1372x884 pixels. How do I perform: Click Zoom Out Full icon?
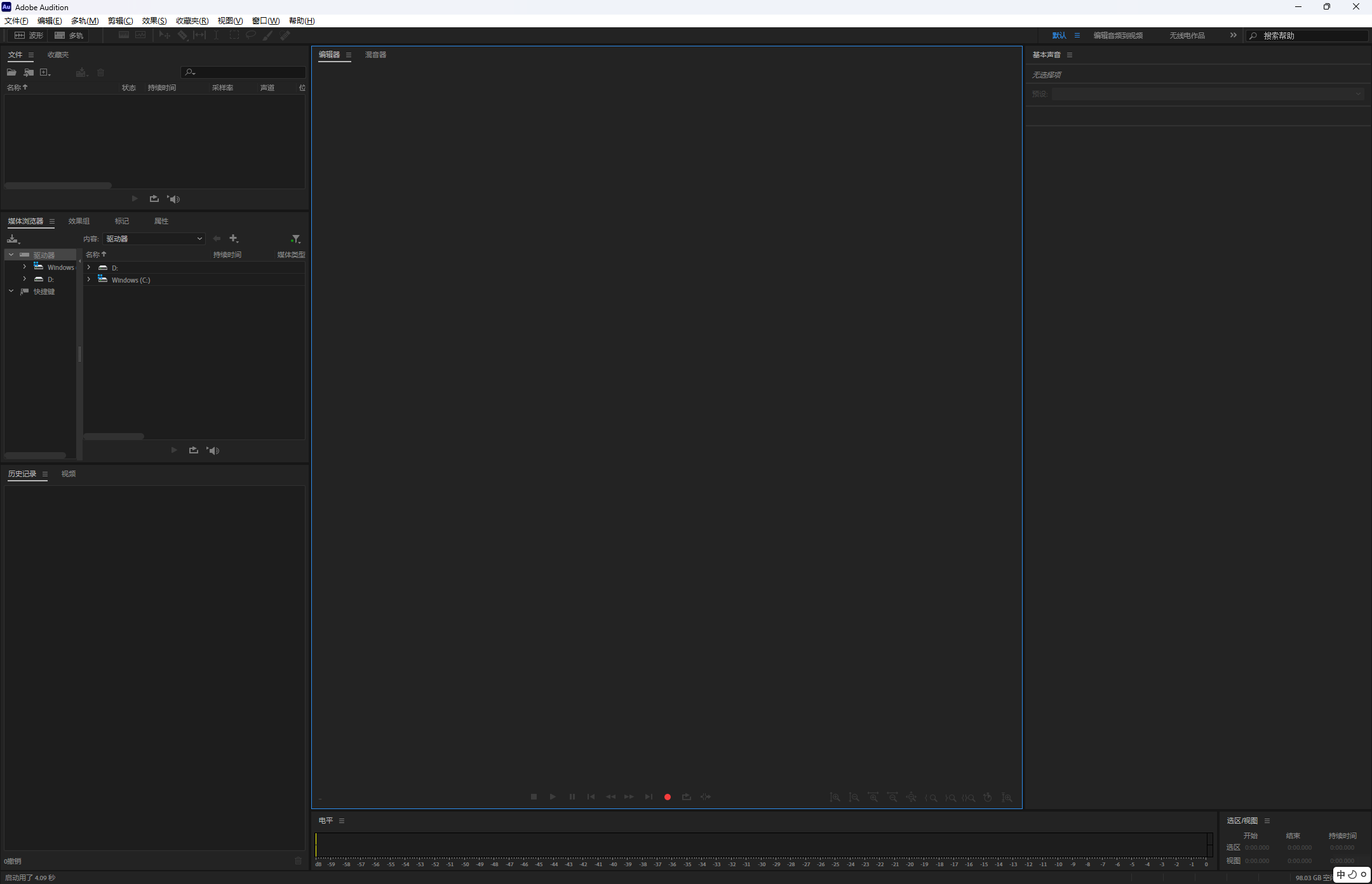(911, 797)
